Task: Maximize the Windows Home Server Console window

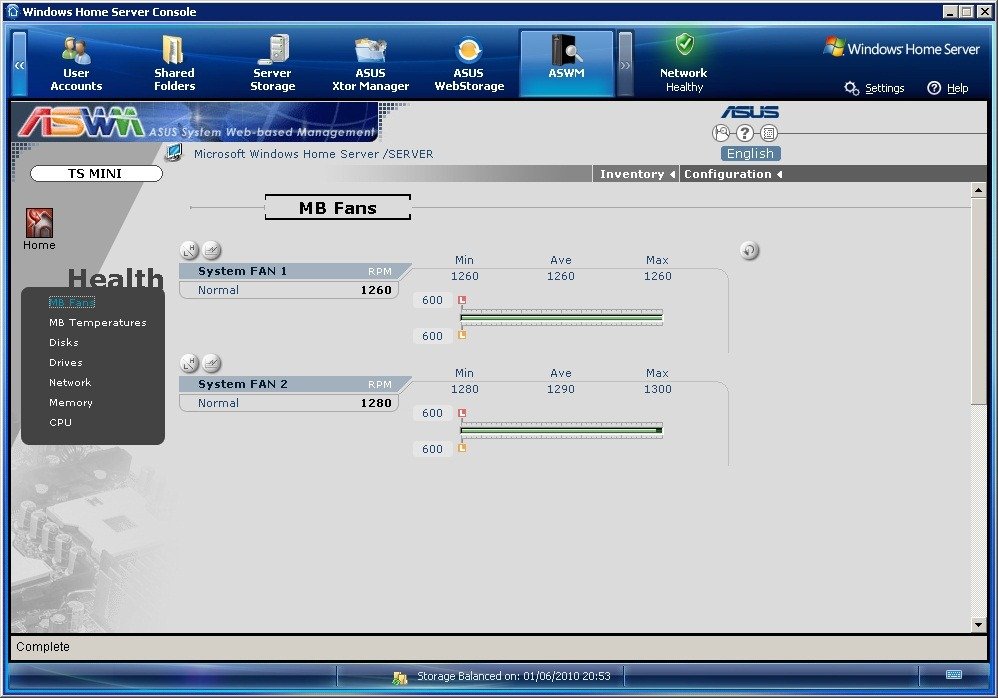Action: click(966, 11)
